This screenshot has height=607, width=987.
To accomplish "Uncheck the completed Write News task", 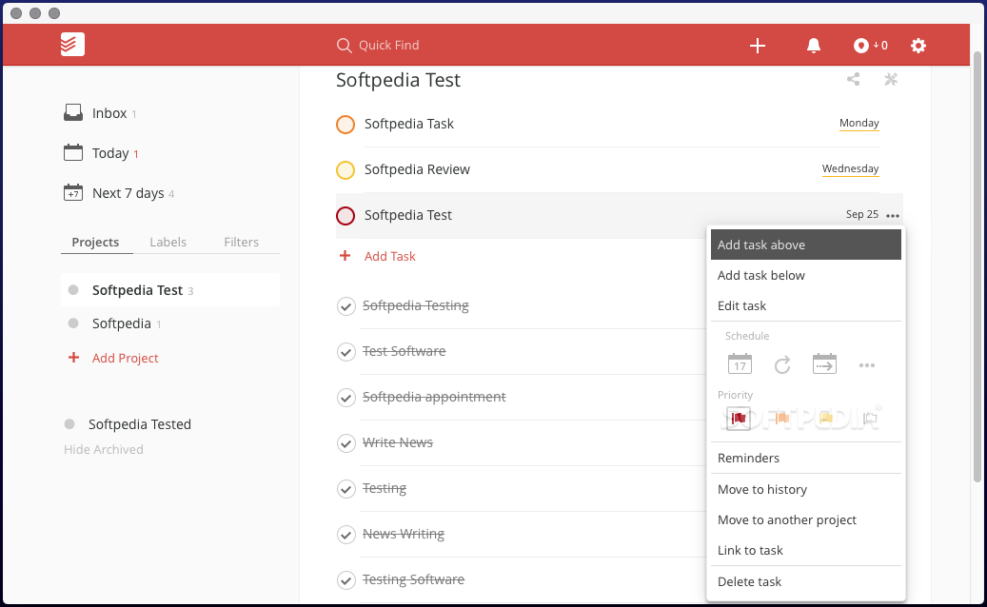I will click(346, 442).
